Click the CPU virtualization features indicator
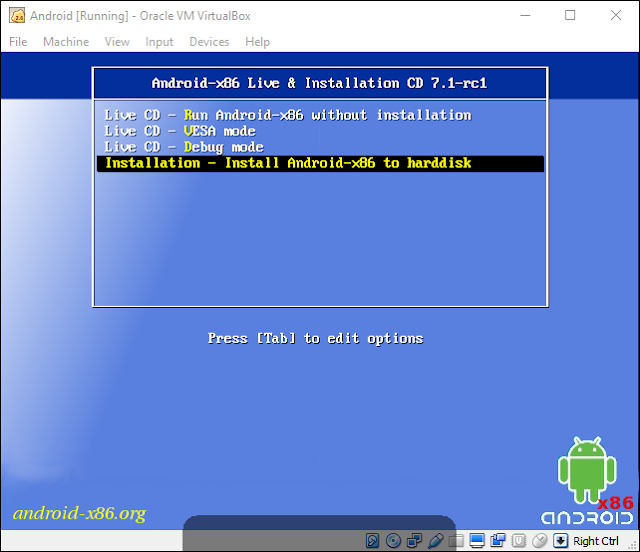Image resolution: width=640 pixels, height=552 pixels. click(519, 541)
